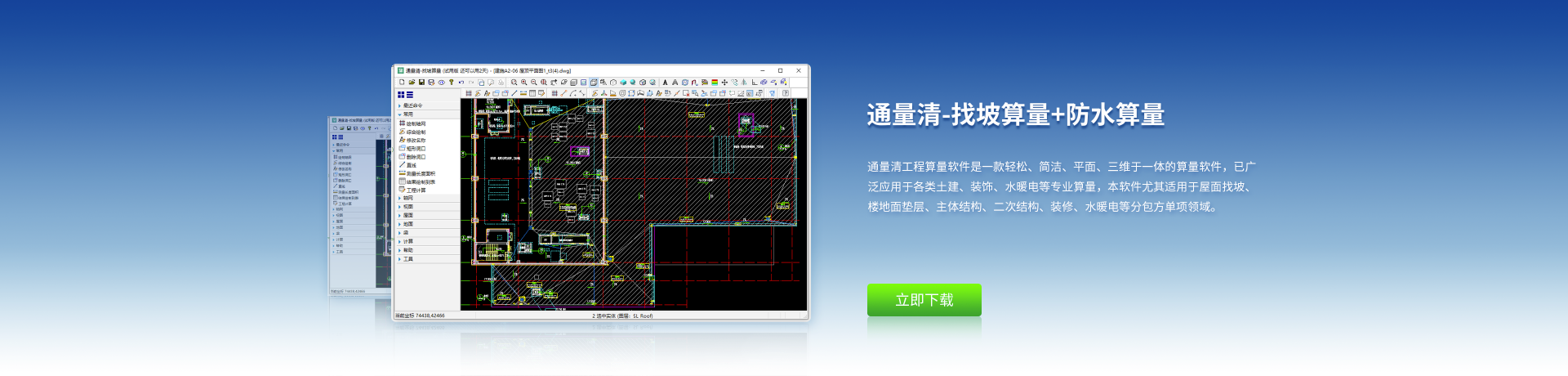Collapse the 常用 section
Screen dimensions: 1568x376
tap(408, 114)
